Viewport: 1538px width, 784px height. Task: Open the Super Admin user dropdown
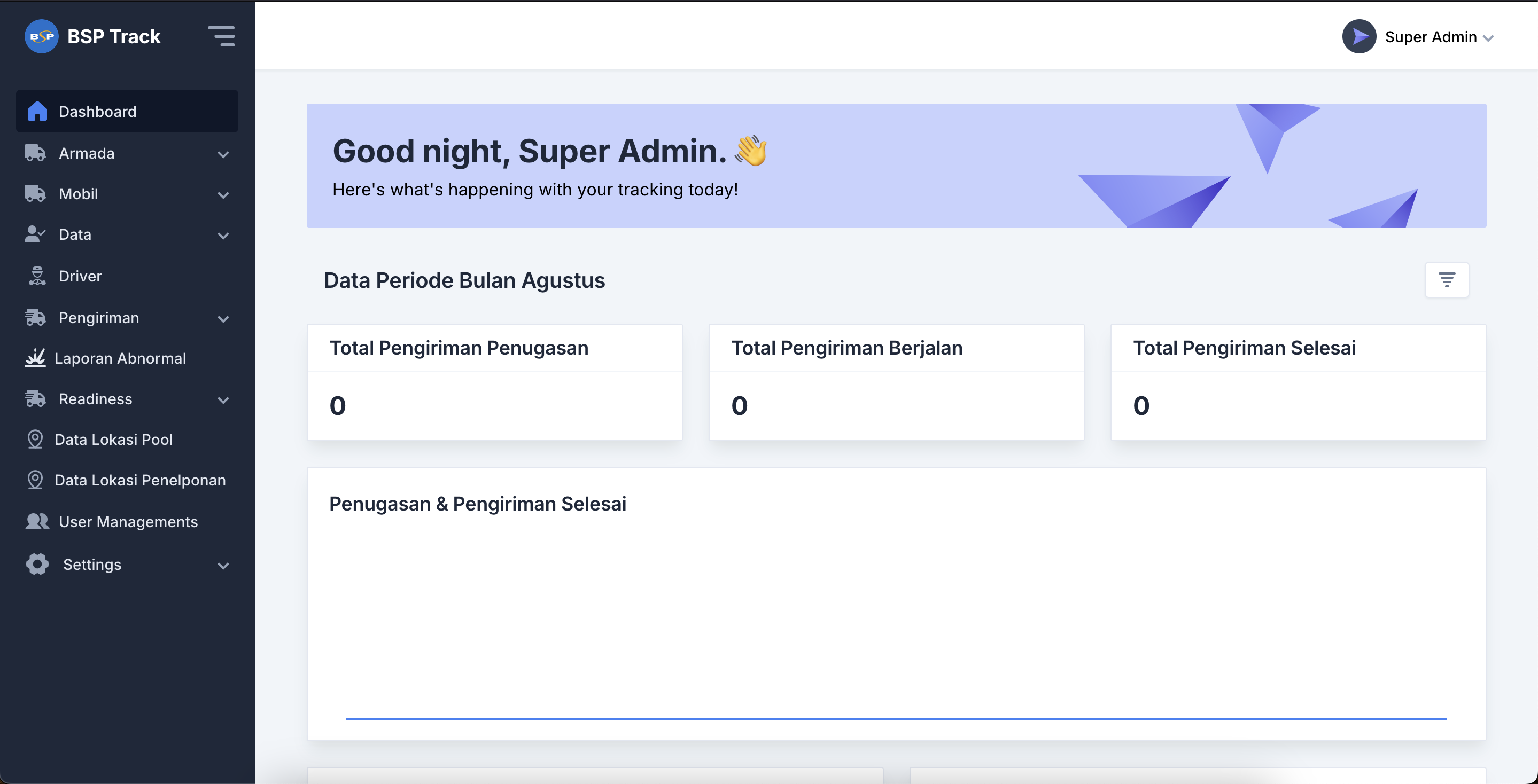pyautogui.click(x=1439, y=37)
